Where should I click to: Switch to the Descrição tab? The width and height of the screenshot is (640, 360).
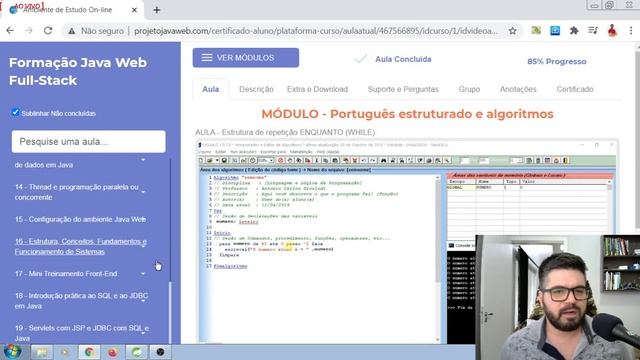pos(256,89)
